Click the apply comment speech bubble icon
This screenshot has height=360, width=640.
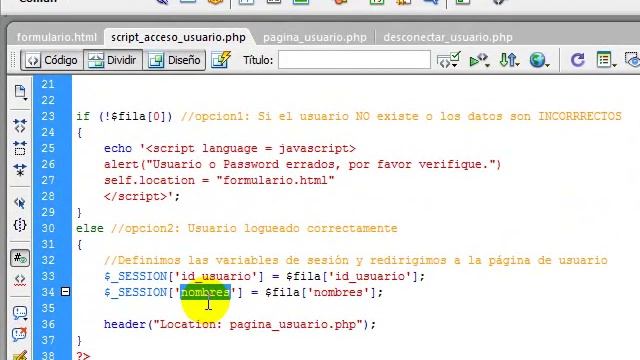tap(20, 313)
